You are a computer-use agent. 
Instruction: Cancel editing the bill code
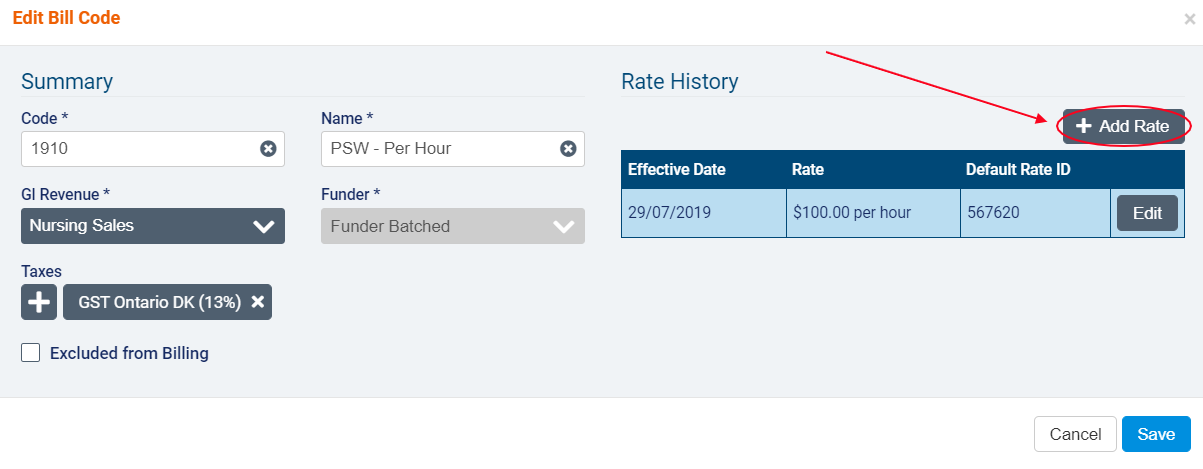click(1075, 434)
